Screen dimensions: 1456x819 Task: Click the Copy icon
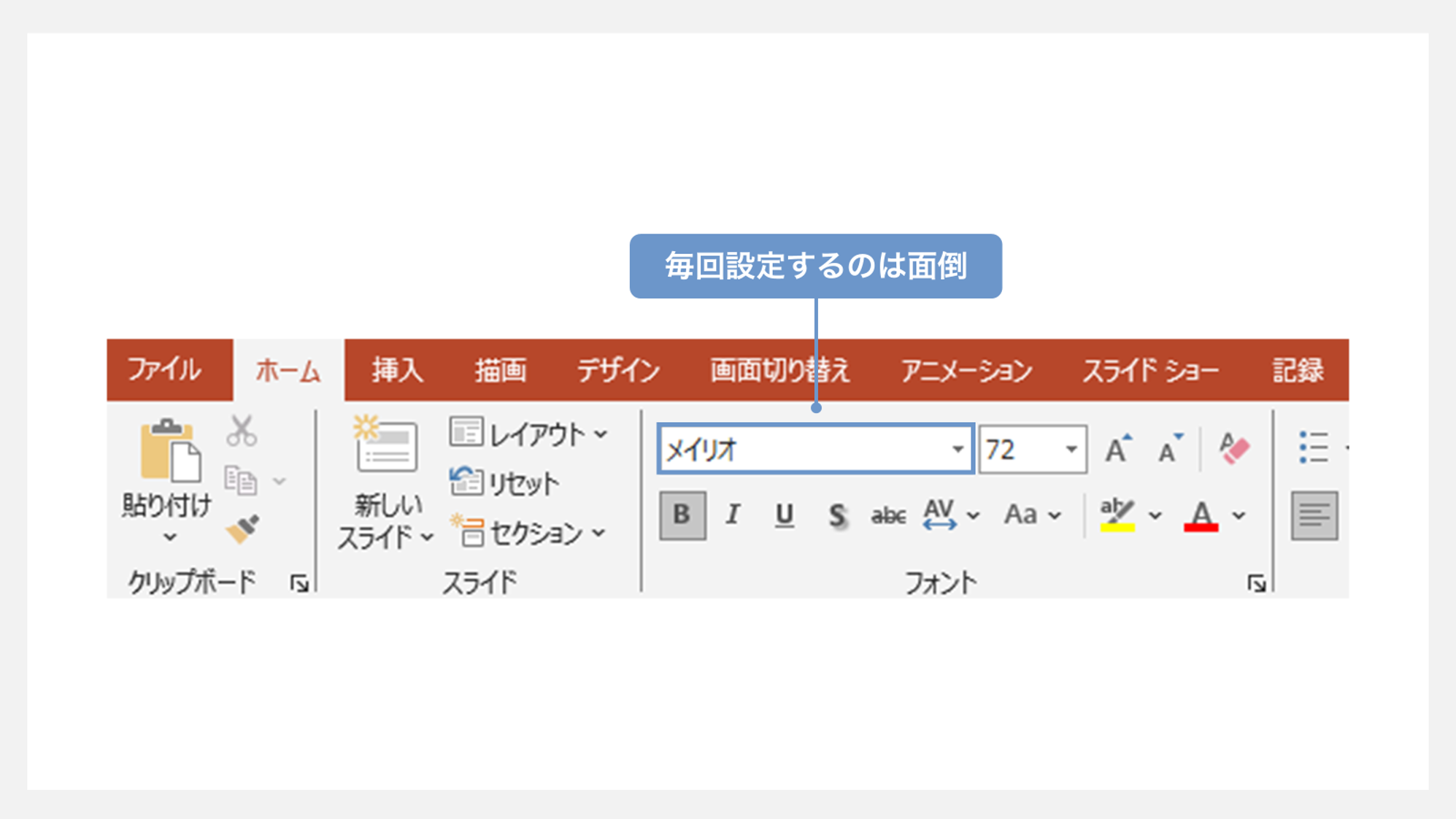tap(240, 480)
